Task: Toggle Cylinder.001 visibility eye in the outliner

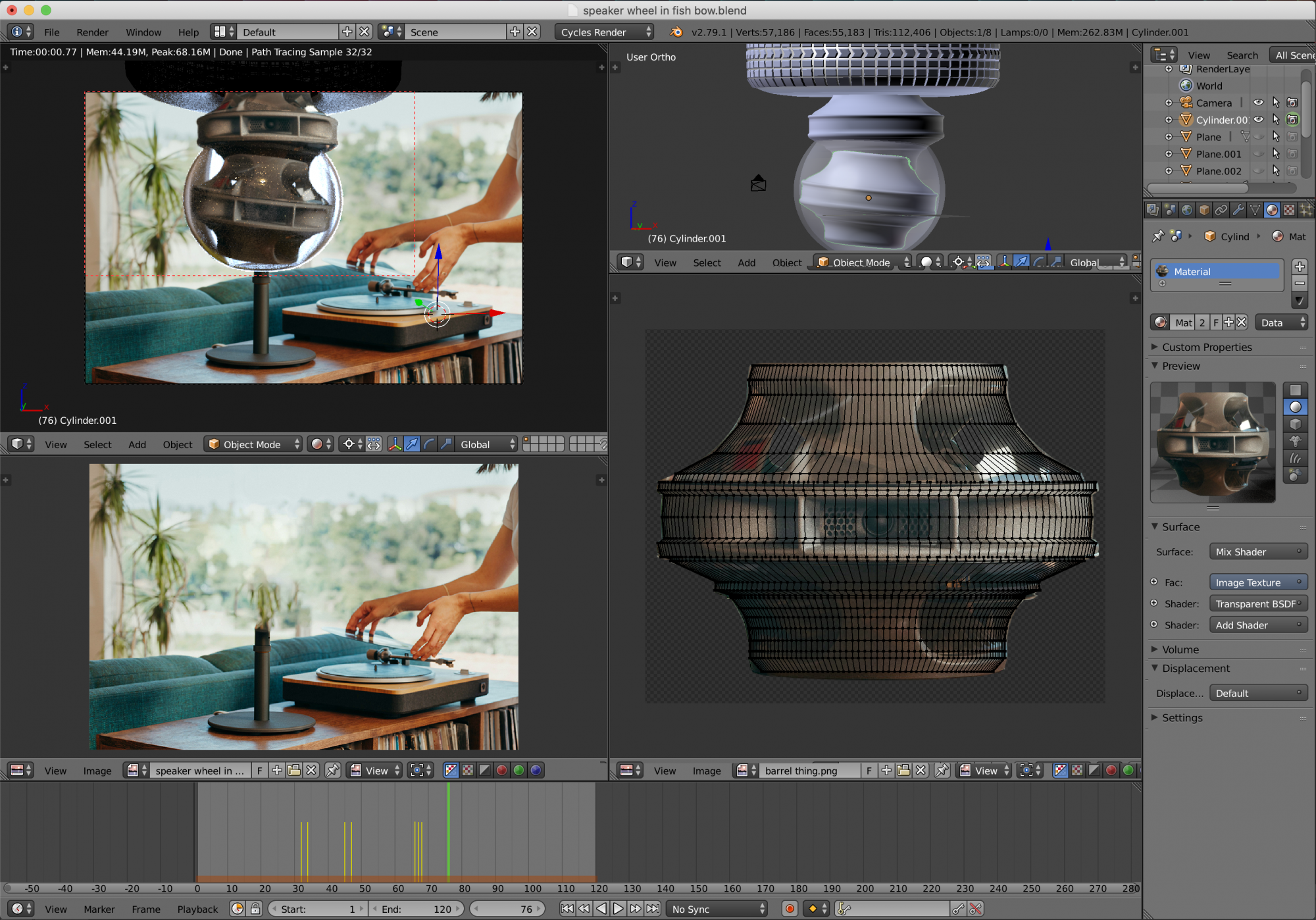Action: (x=1259, y=120)
